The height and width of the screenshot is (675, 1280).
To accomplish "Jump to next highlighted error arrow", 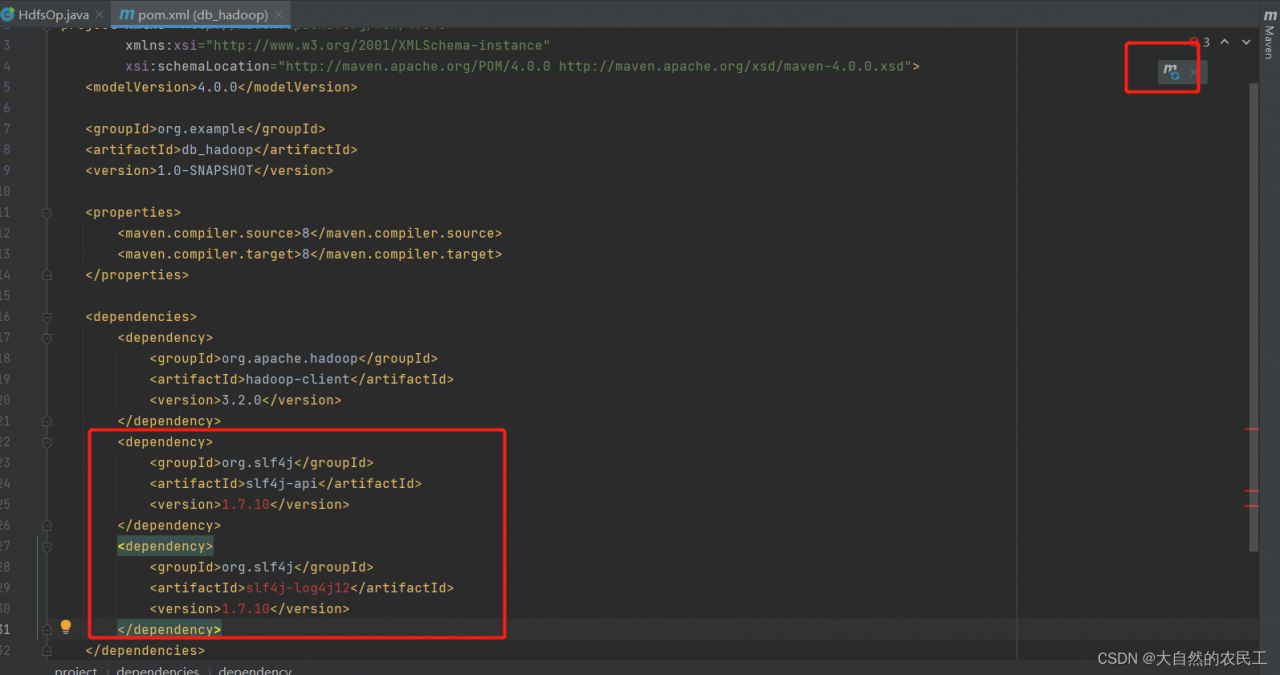I will (1246, 42).
